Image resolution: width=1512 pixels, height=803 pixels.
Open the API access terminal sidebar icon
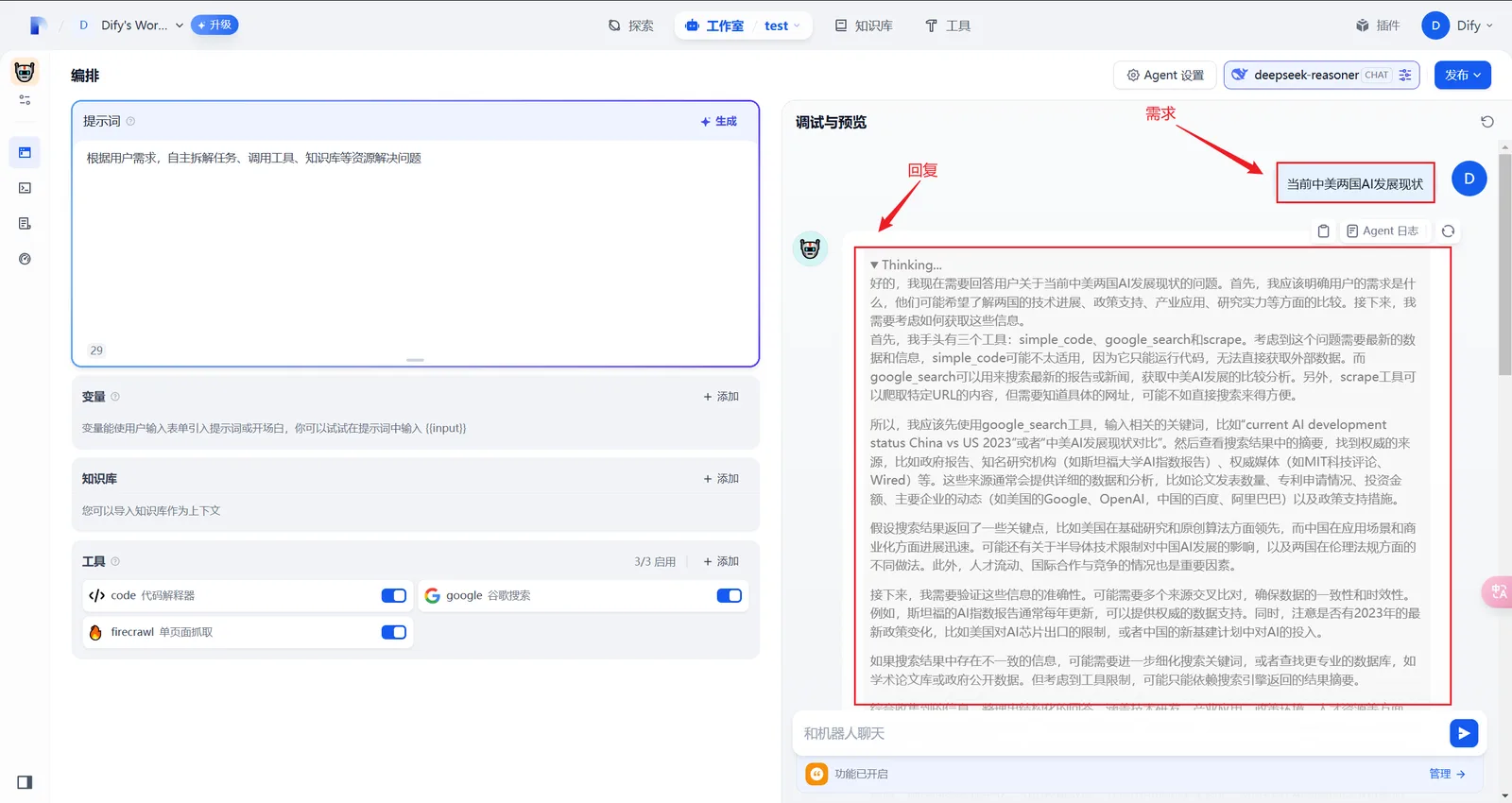click(x=25, y=188)
